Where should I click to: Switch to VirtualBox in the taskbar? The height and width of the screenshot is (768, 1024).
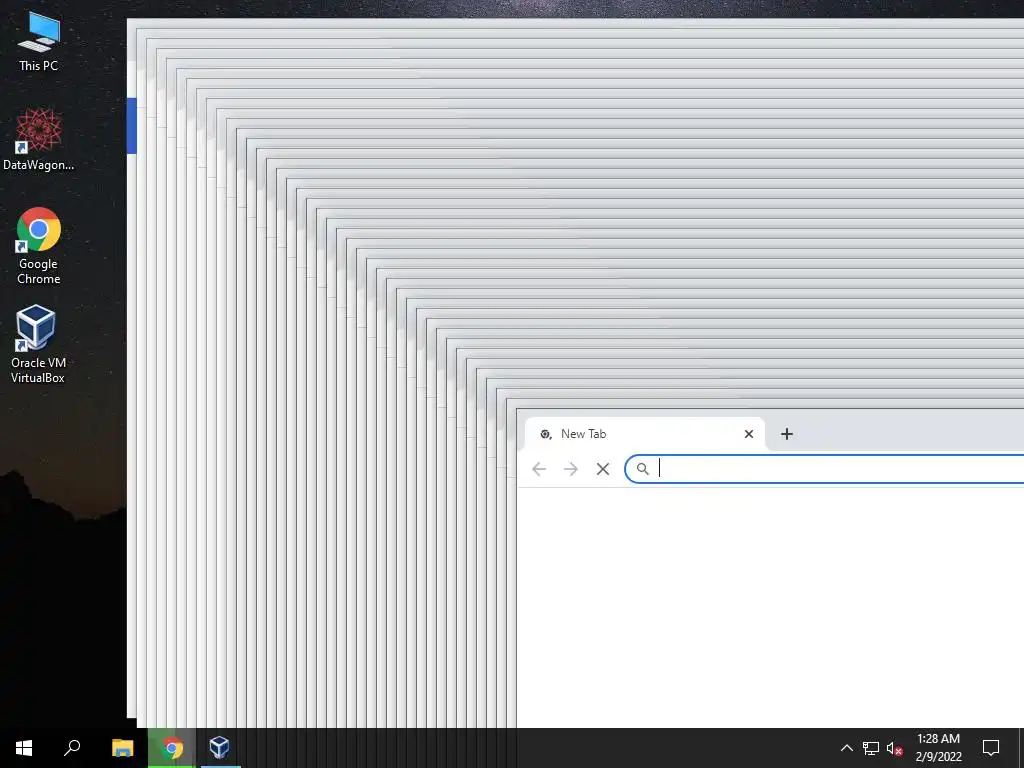pyautogui.click(x=219, y=748)
